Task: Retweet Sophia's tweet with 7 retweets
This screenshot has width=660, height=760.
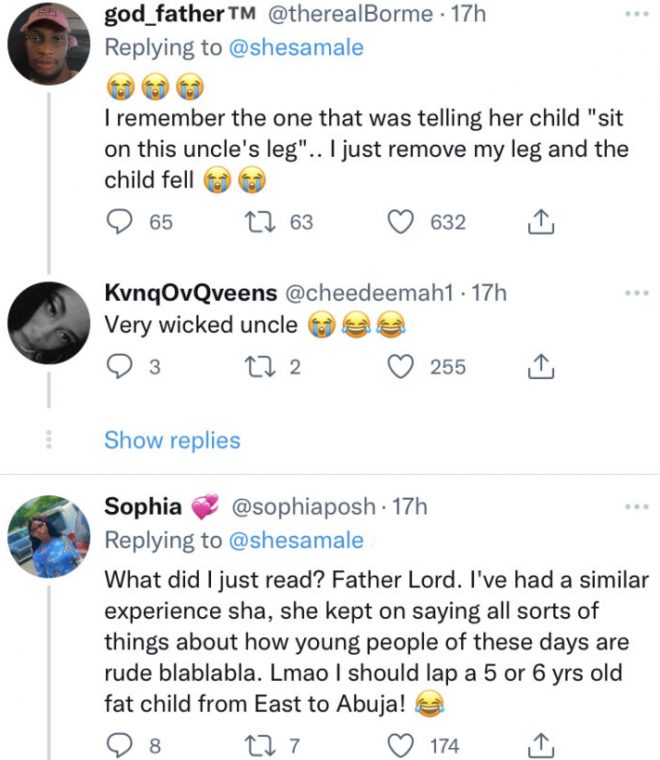Action: pyautogui.click(x=268, y=744)
